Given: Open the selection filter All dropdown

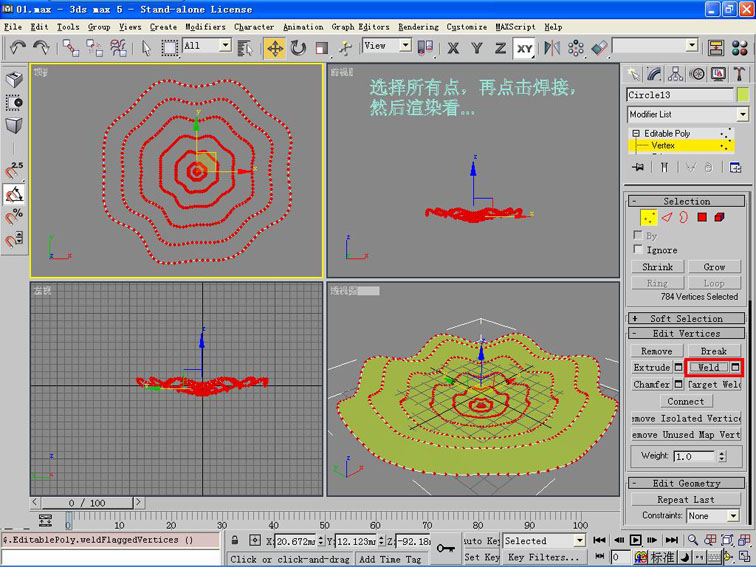Looking at the screenshot, I should 225,45.
